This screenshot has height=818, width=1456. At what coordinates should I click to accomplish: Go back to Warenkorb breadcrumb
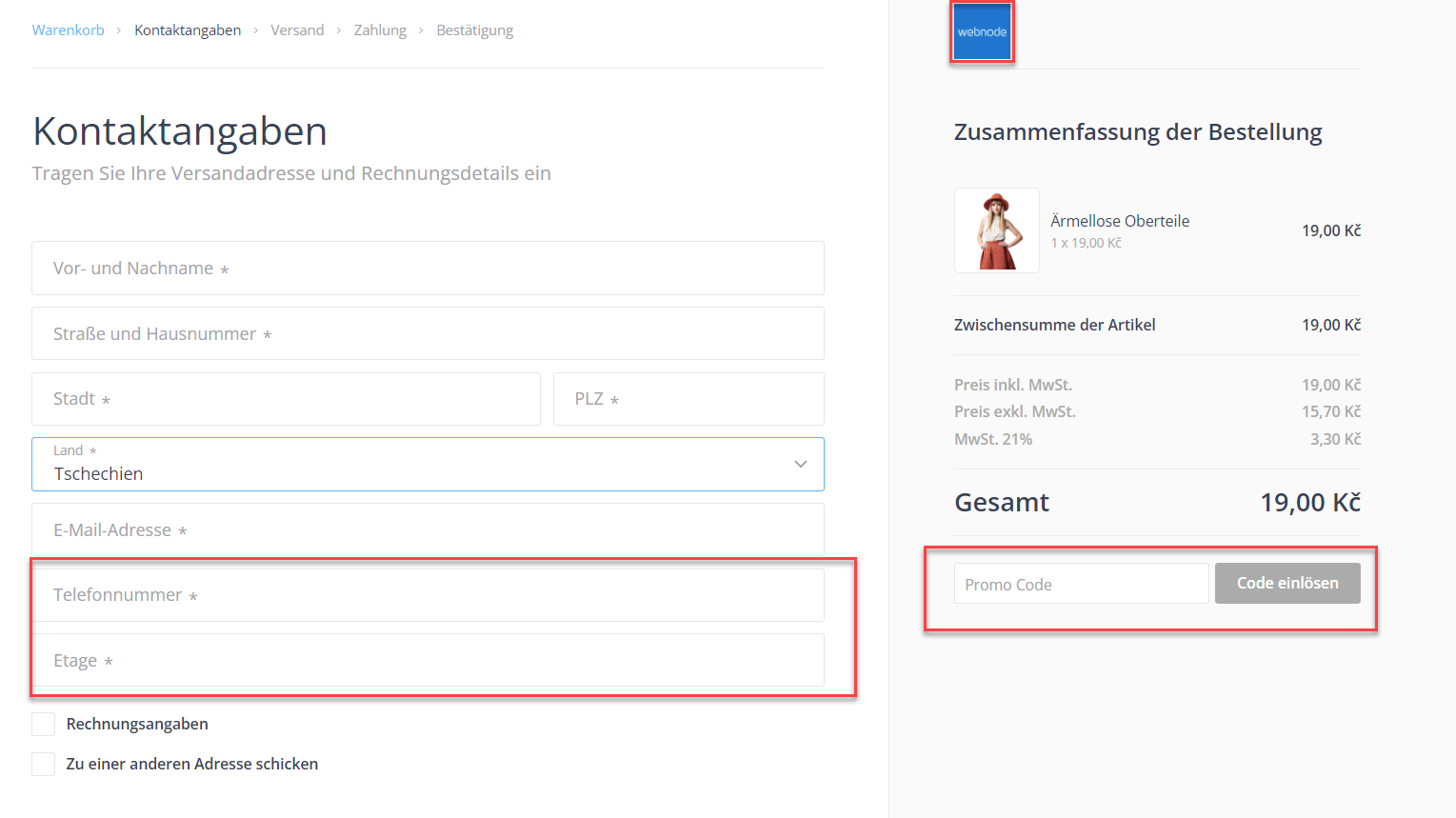click(69, 30)
